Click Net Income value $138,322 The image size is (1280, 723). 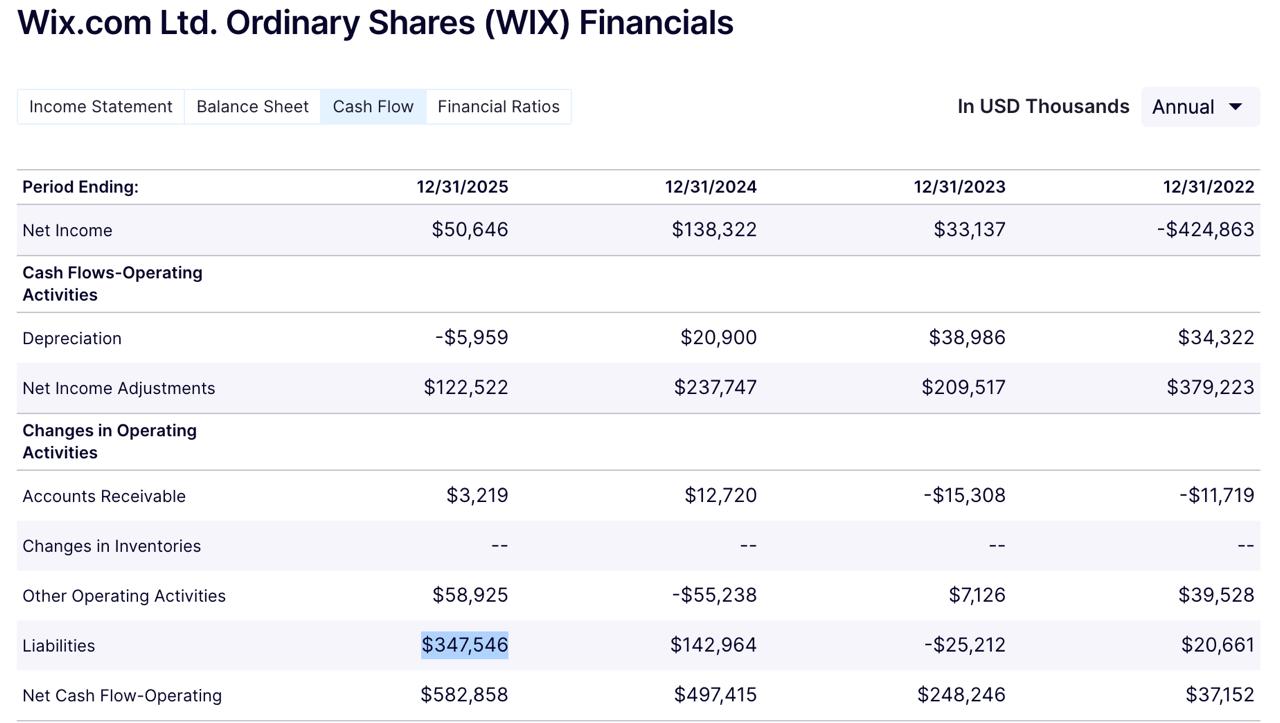[x=714, y=230]
